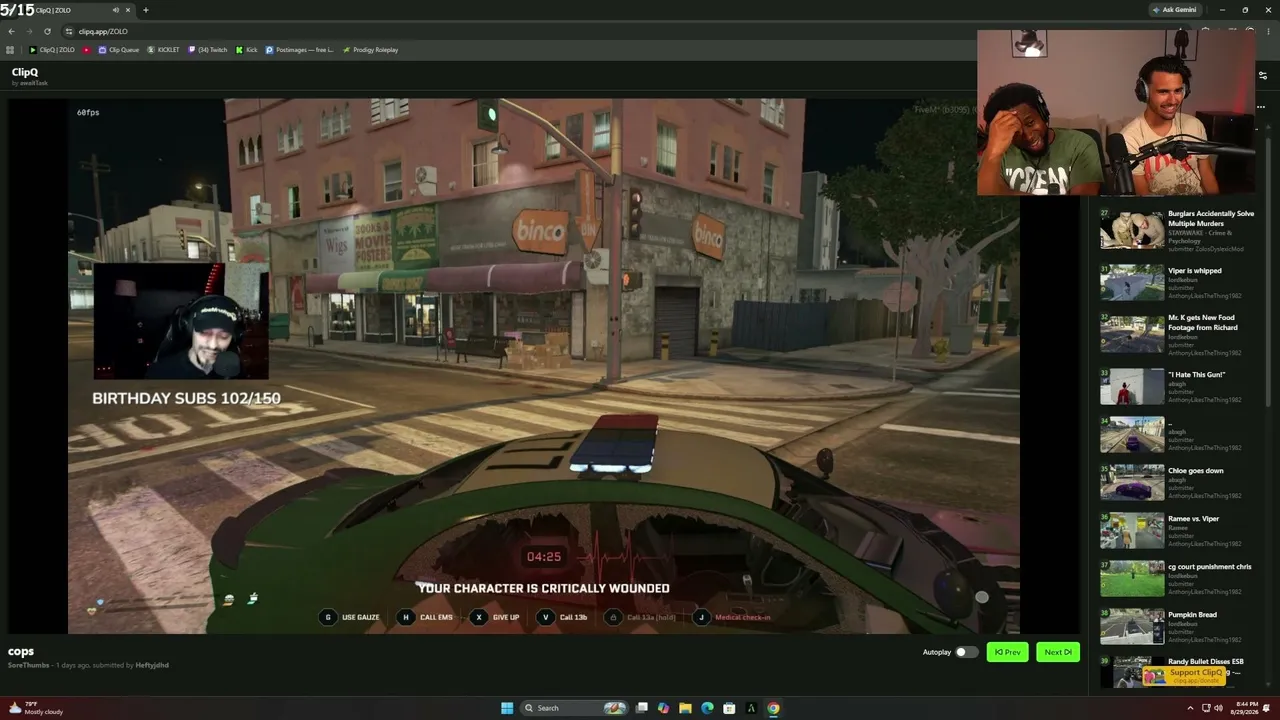Select the clip 34 thumbnail by abagh
This screenshot has width=1280, height=720.
coord(1132,434)
